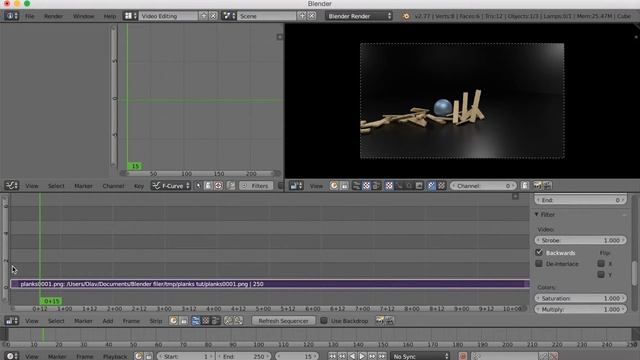Enable the Use Backdrop checkbox
The width and height of the screenshot is (640, 360).
[x=324, y=321]
